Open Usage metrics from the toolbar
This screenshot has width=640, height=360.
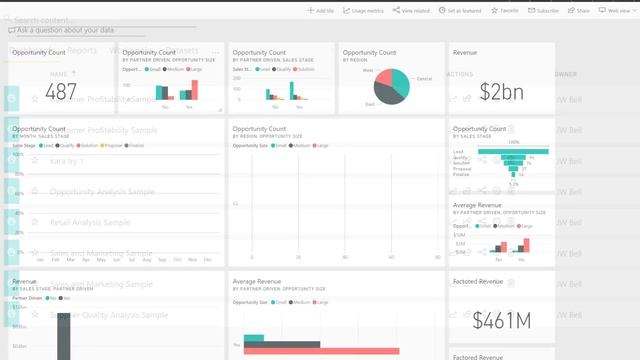click(363, 11)
